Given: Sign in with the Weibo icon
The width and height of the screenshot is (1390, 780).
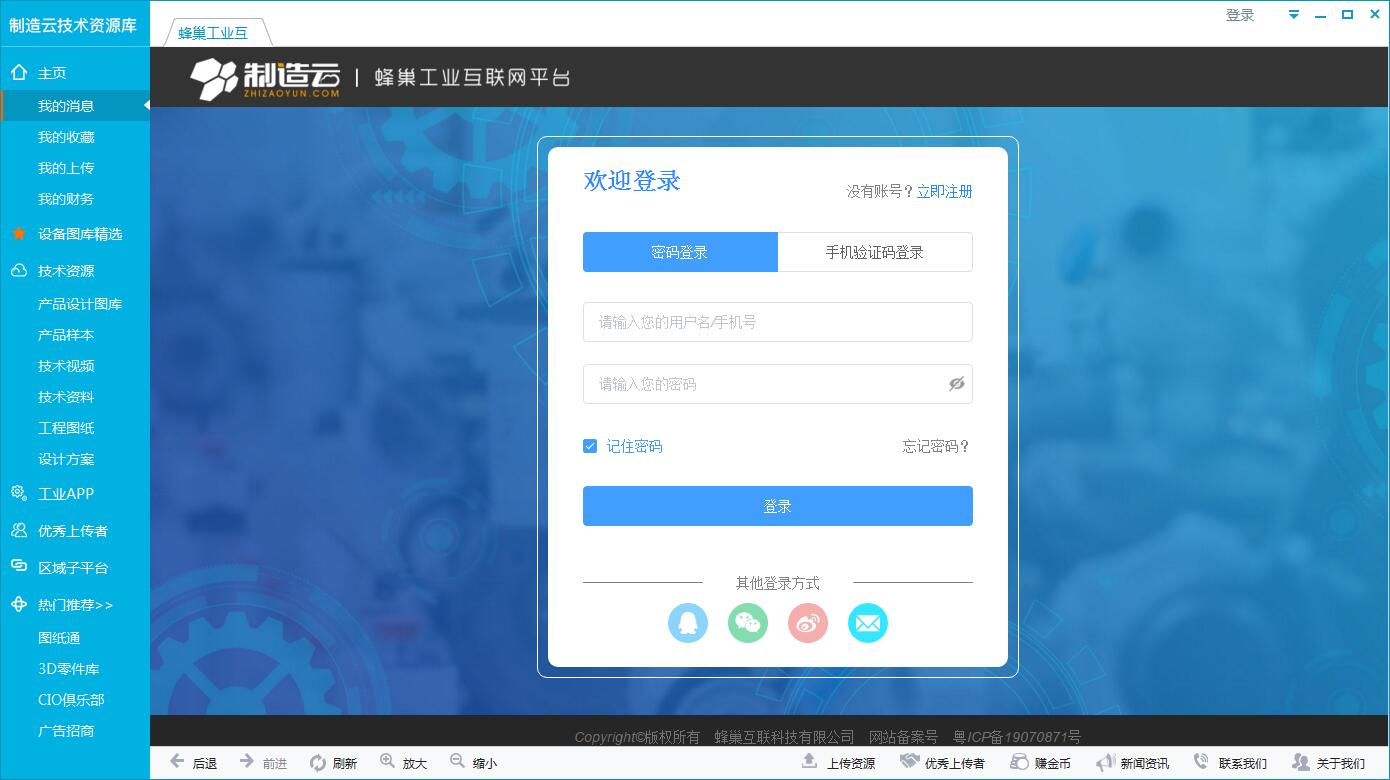Looking at the screenshot, I should point(808,623).
